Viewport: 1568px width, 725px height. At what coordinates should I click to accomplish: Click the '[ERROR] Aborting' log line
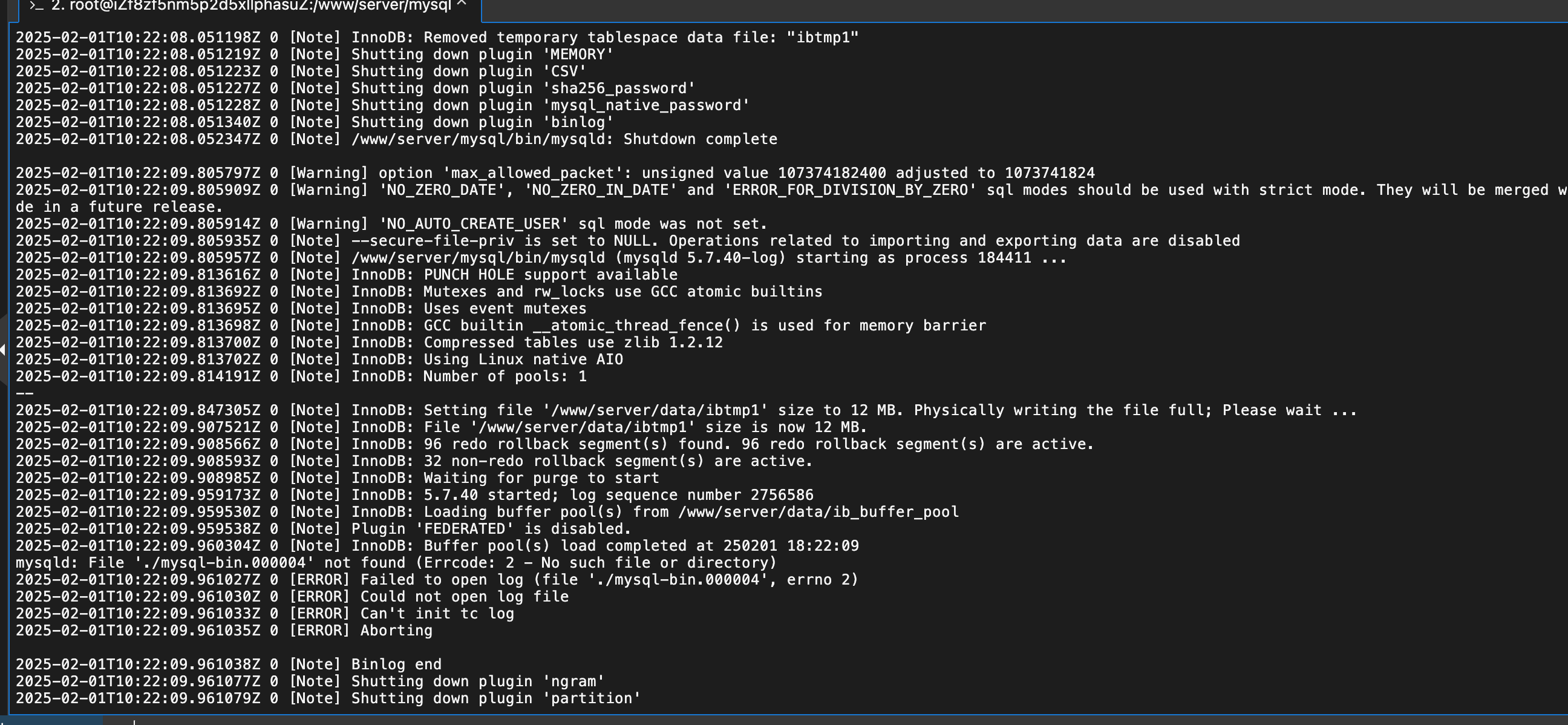(x=224, y=631)
